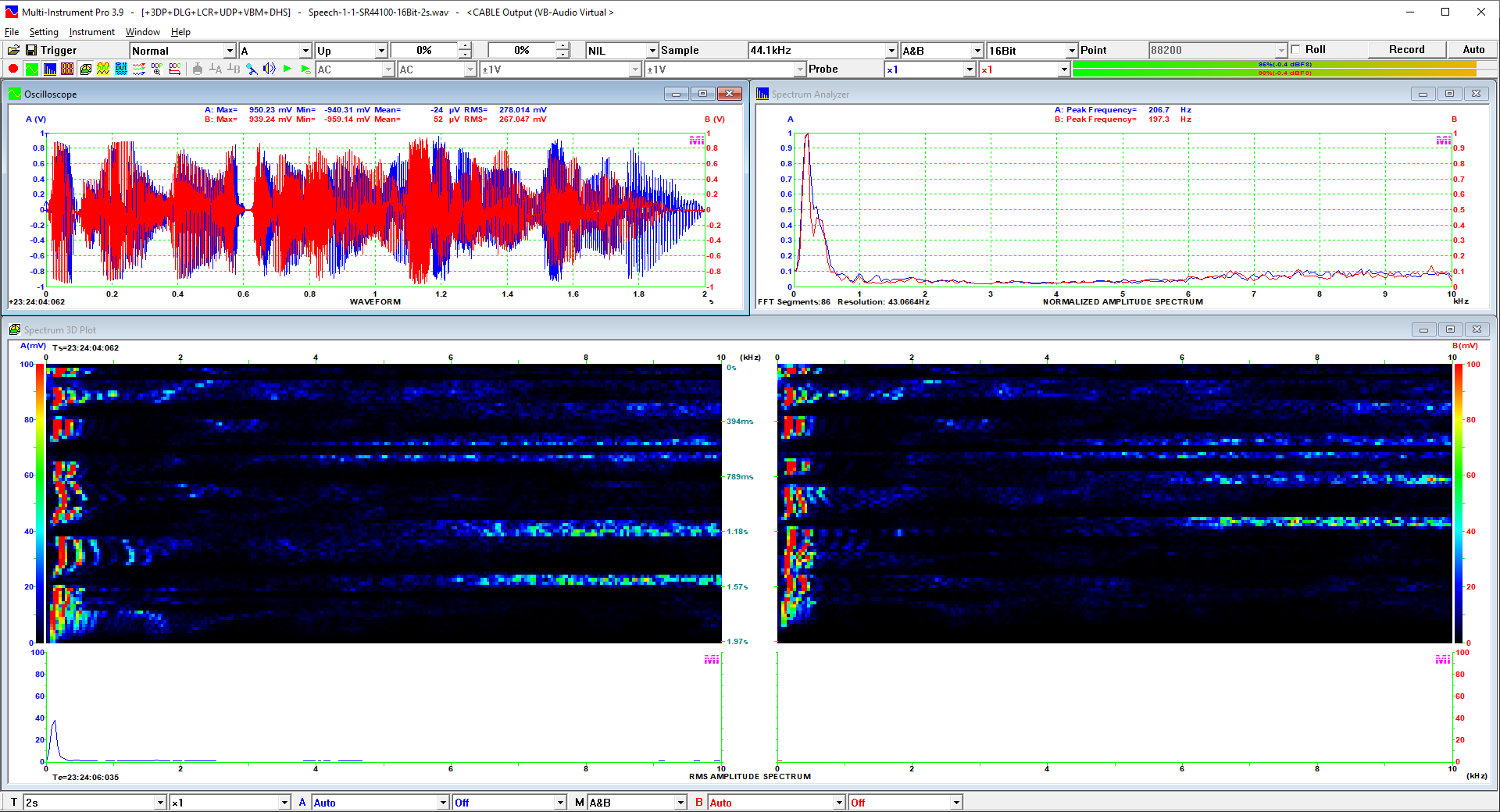Open the blue Off dropdown
This screenshot has width=1500, height=812.
tap(509, 802)
